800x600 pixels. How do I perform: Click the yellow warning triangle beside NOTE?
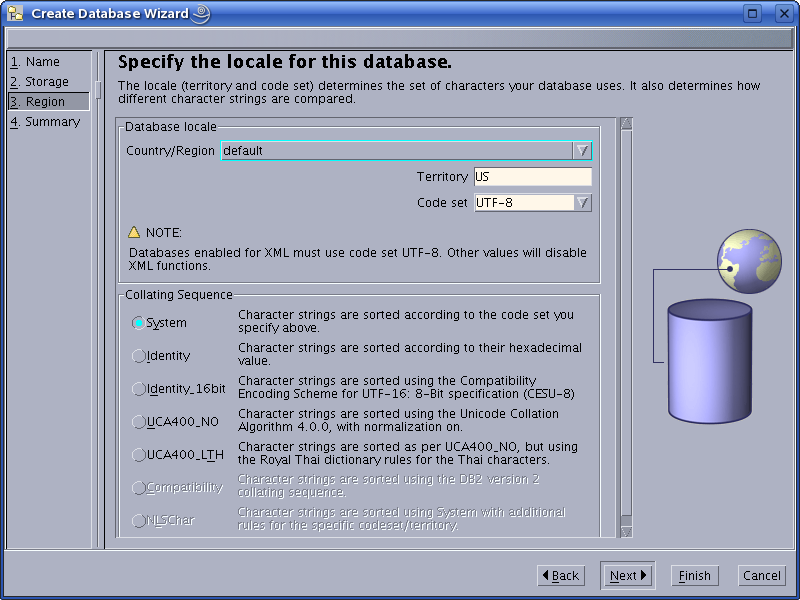click(x=134, y=232)
